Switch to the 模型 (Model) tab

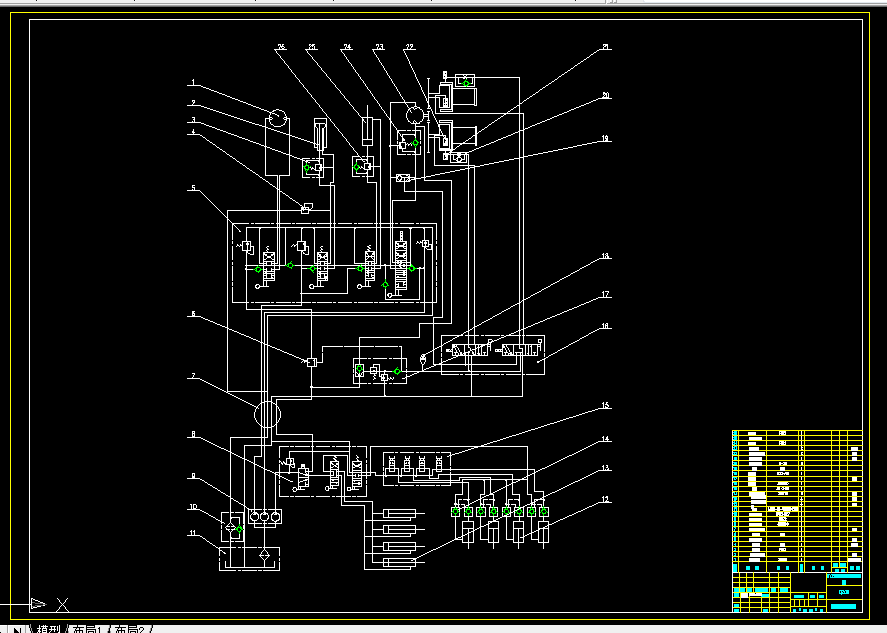pyautogui.click(x=48, y=629)
